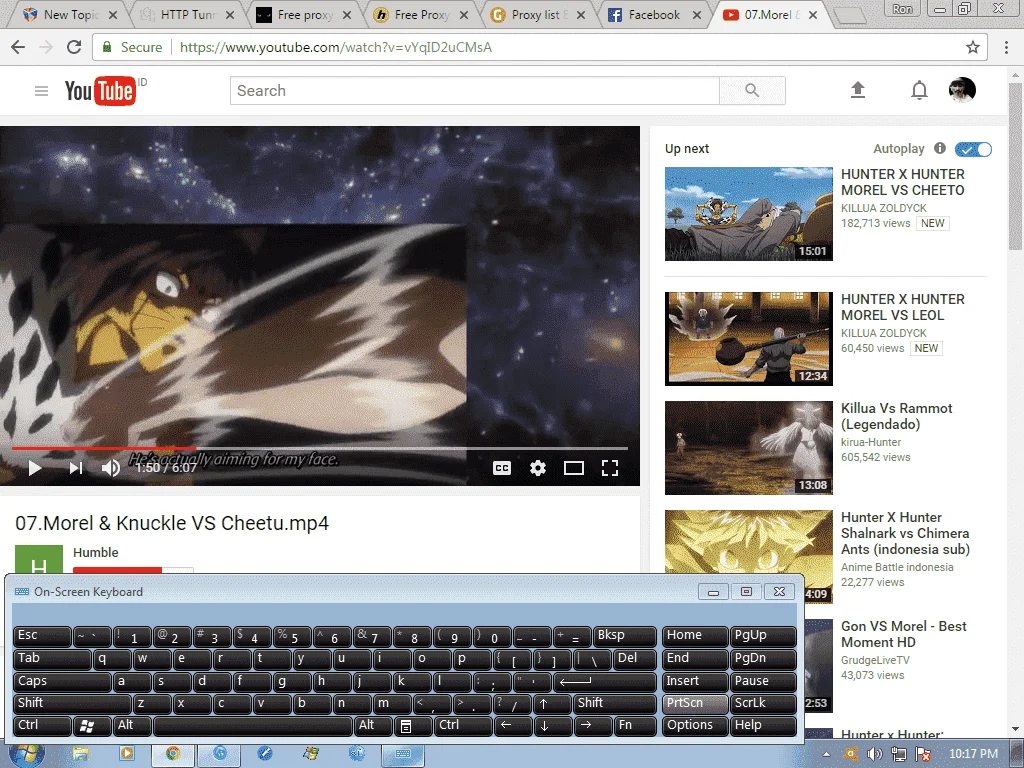Switch to the New Topic tab
This screenshot has width=1024, height=768.
[69, 14]
